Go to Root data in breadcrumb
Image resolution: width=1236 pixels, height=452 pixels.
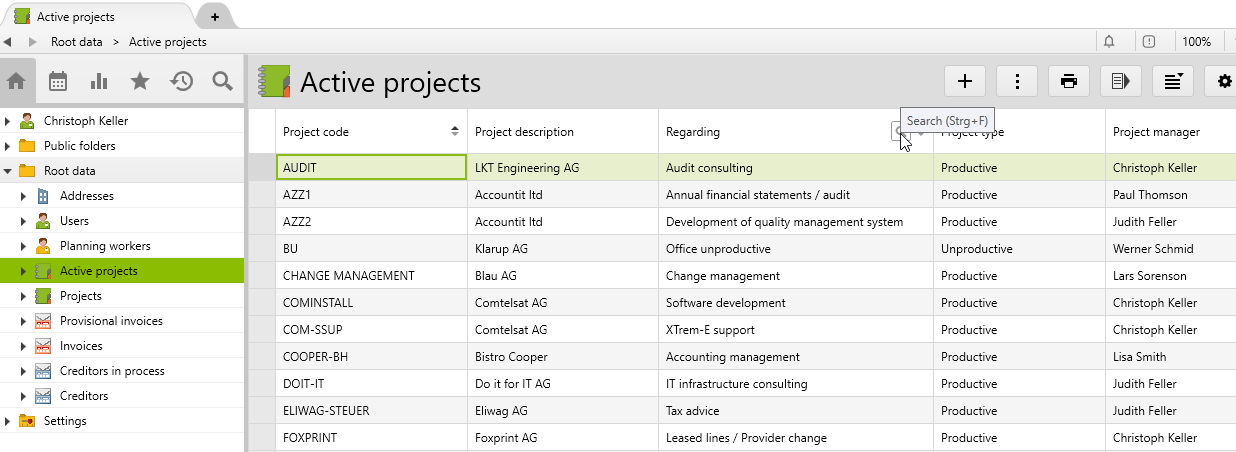point(77,42)
